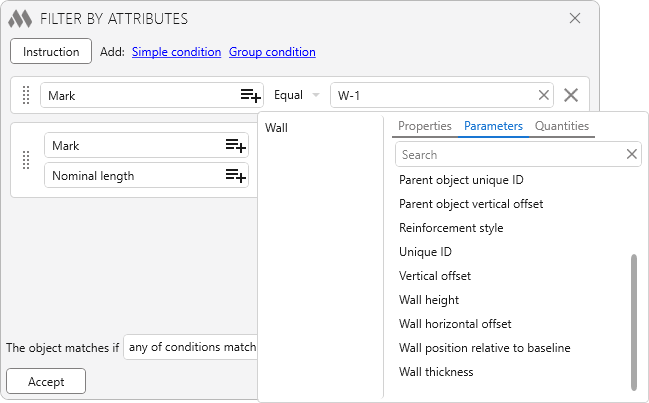Switch to the Quantities tab
649x403 pixels.
(x=562, y=126)
